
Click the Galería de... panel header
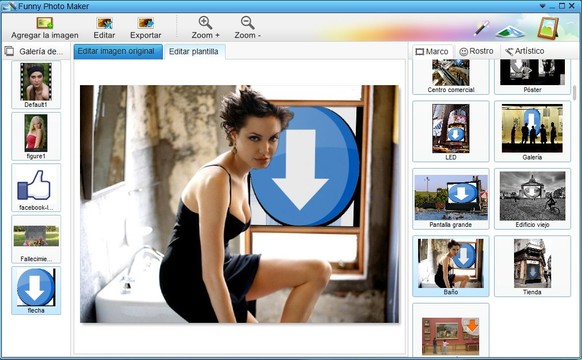pyautogui.click(x=35, y=52)
